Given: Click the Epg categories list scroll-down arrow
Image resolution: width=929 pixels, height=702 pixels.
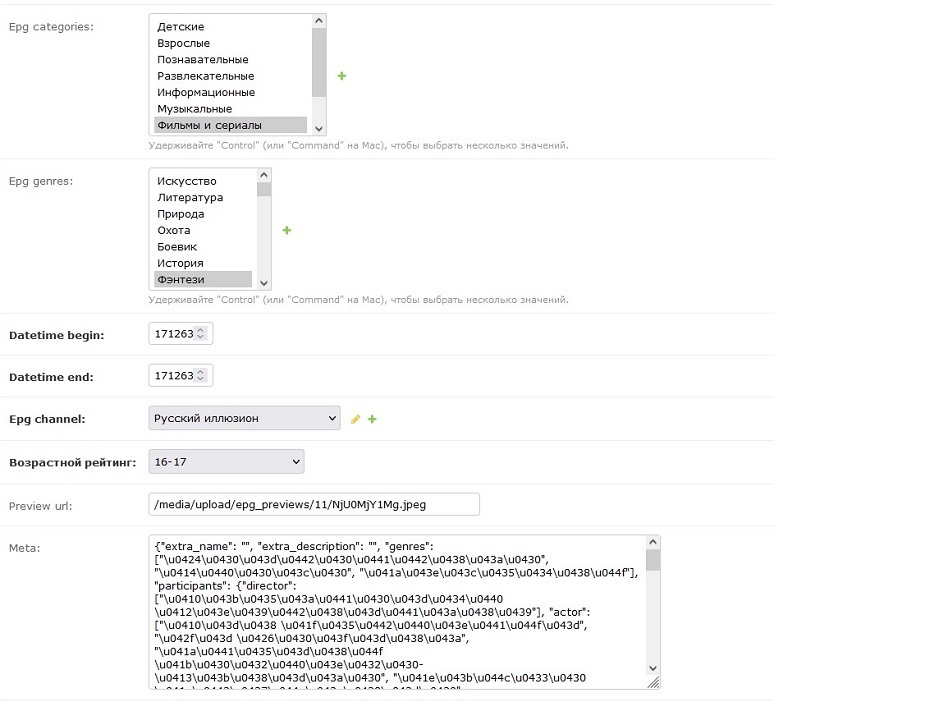Looking at the screenshot, I should (x=319, y=129).
